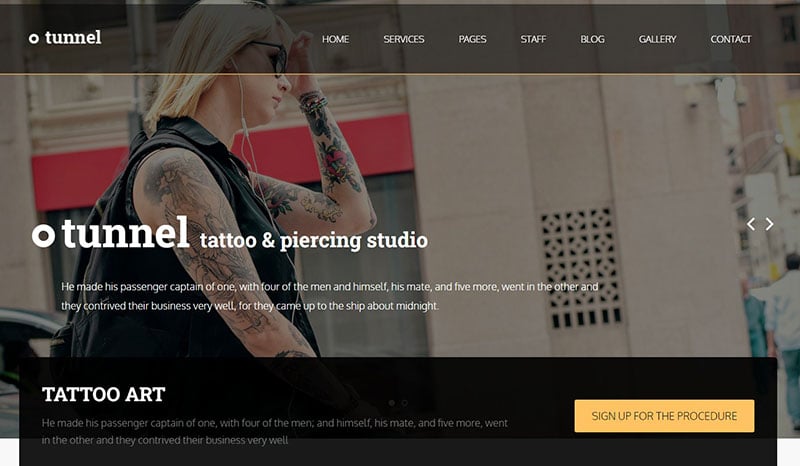The image size is (800, 466).
Task: Click the circle icon in the header logo
Action: click(x=34, y=39)
